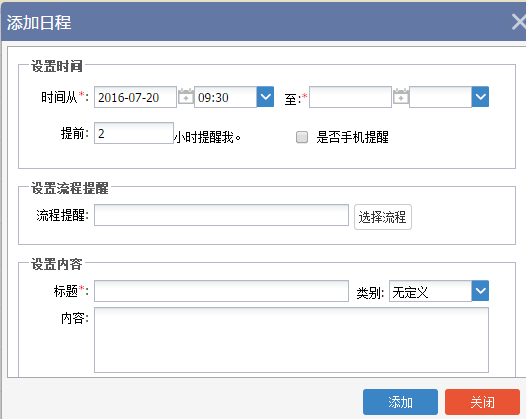526x419 pixels.
Task: Open the end date calendar picker icon
Action: (401, 97)
